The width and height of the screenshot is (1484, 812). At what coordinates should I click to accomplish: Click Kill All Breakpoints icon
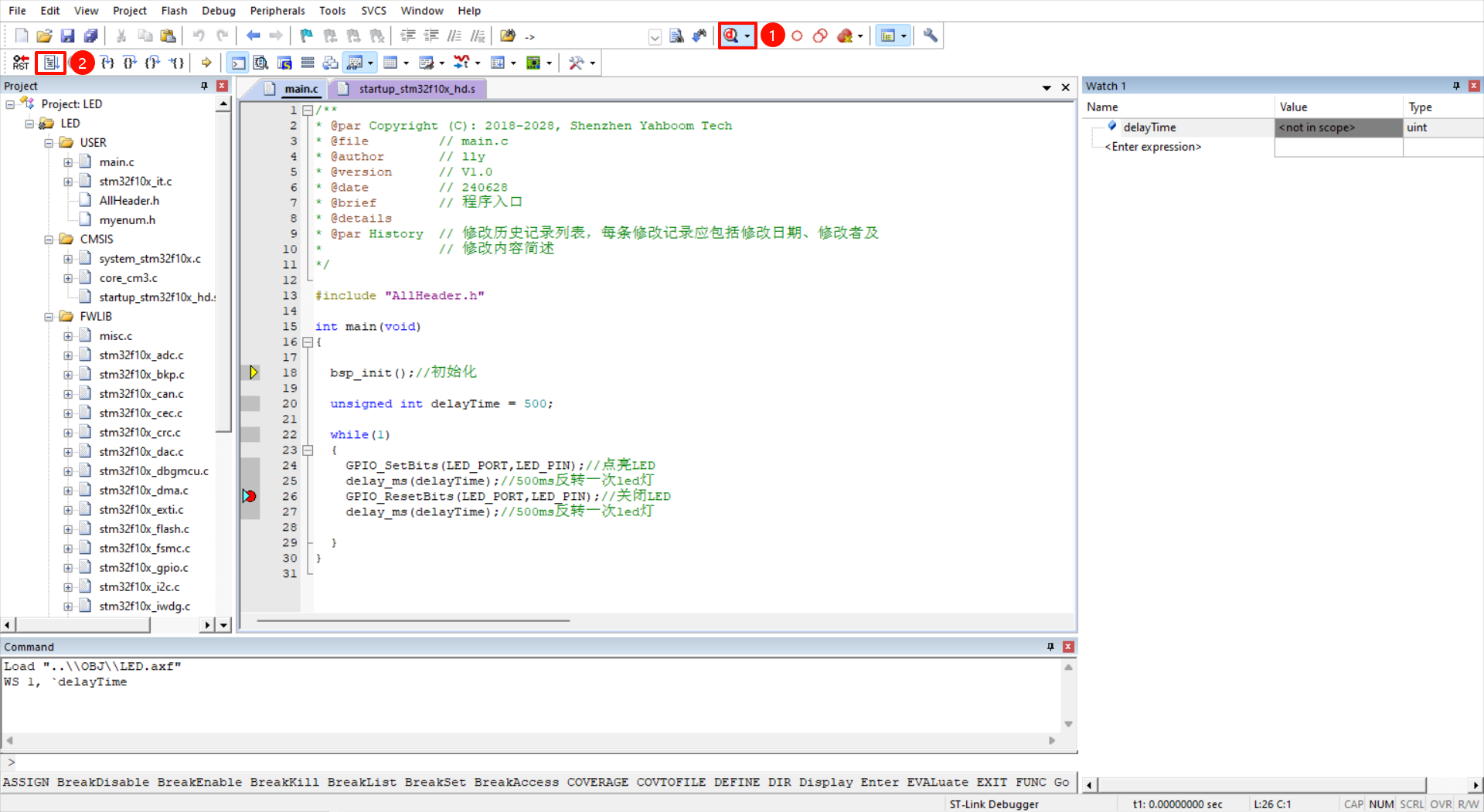pos(845,36)
